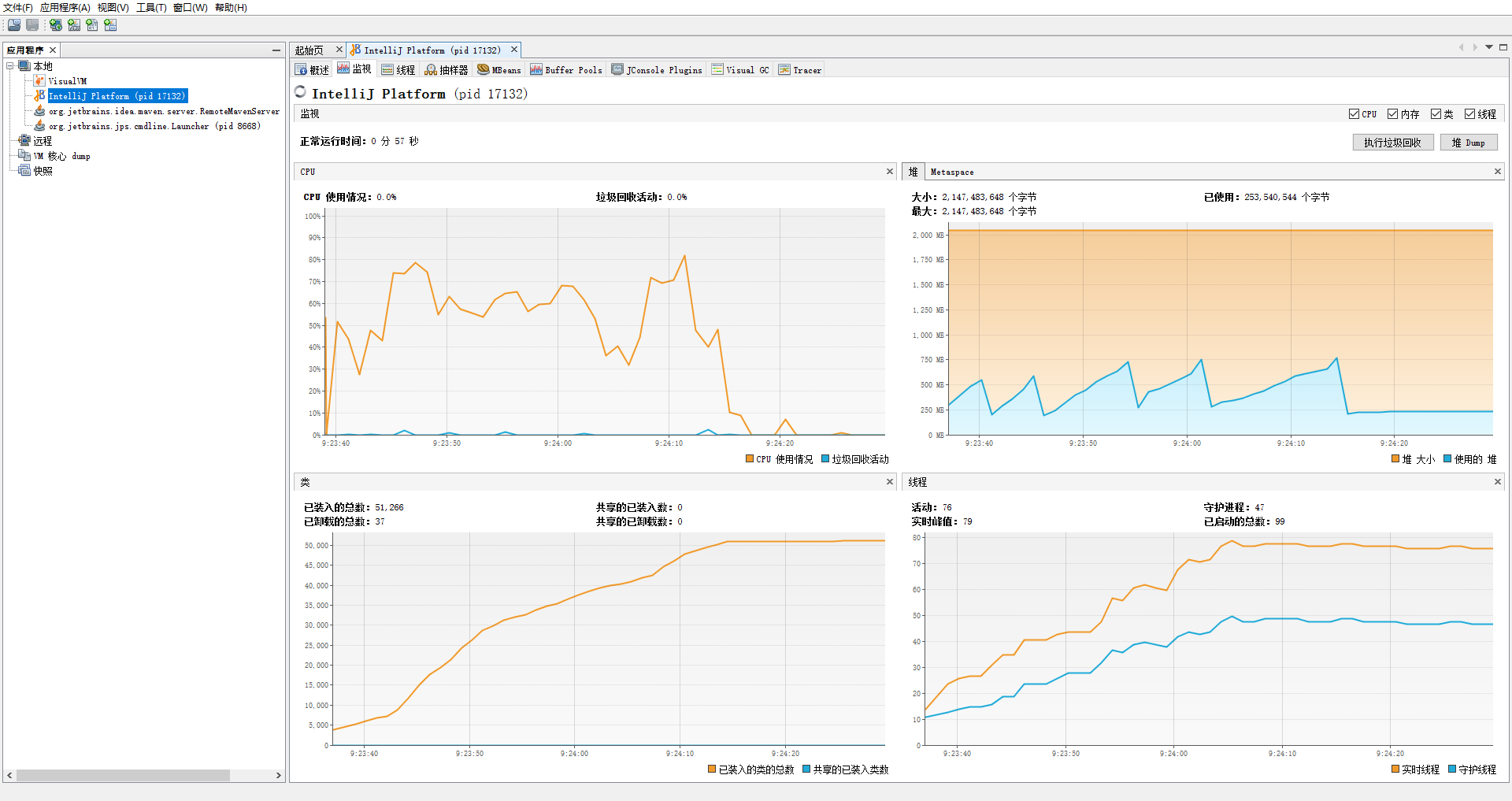The width and height of the screenshot is (1512, 801).
Task: Uncheck the 内存 checkbox
Action: (x=1392, y=114)
